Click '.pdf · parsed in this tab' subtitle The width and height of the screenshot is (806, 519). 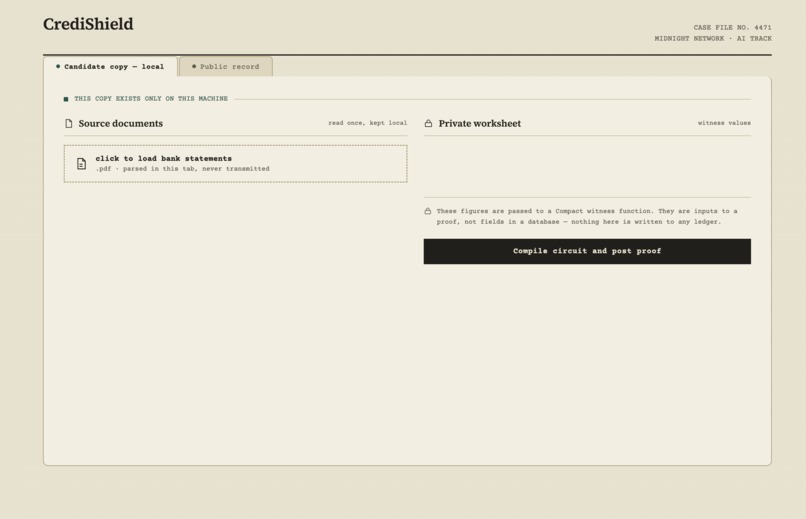point(182,169)
